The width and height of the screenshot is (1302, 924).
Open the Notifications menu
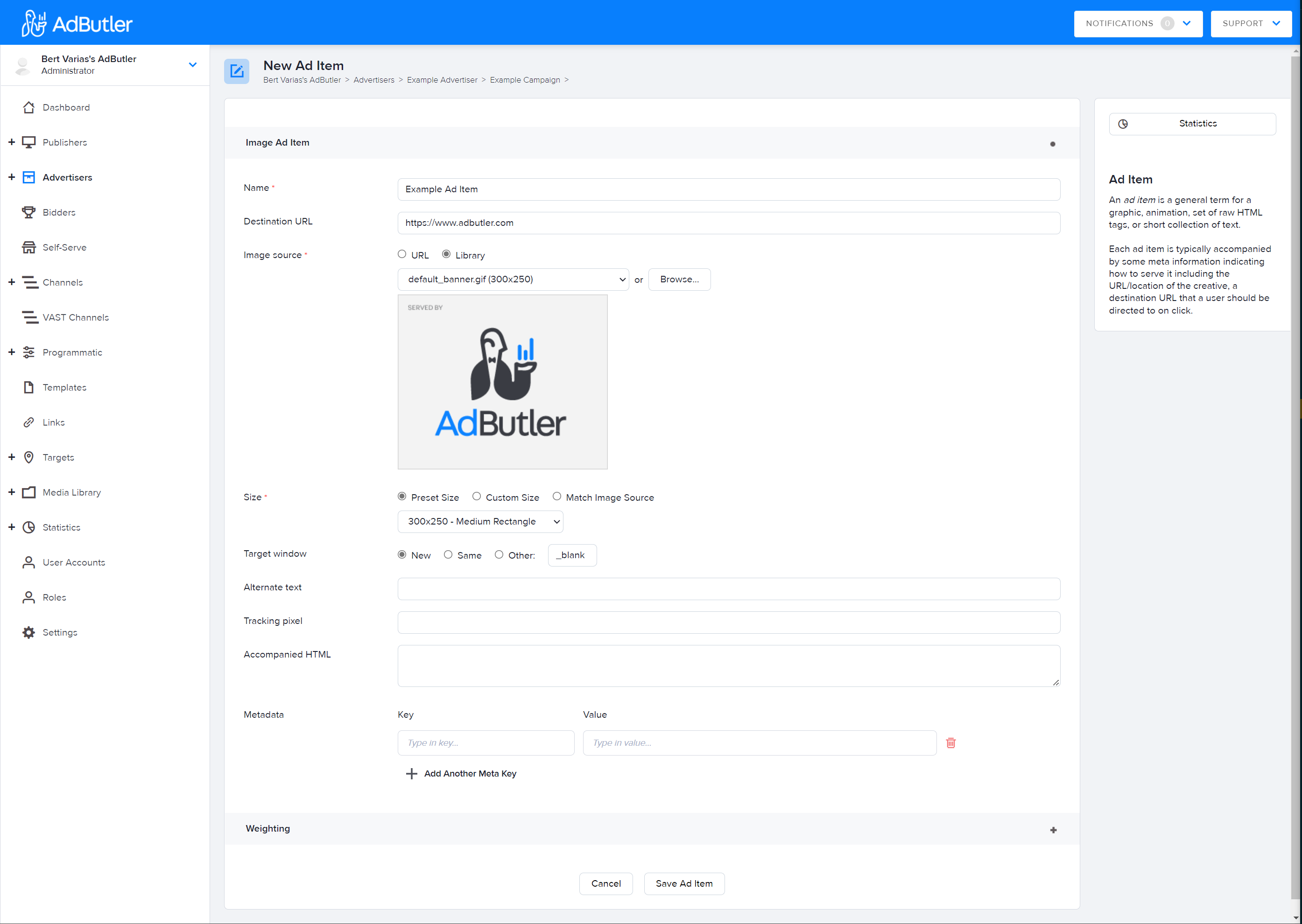(1138, 23)
